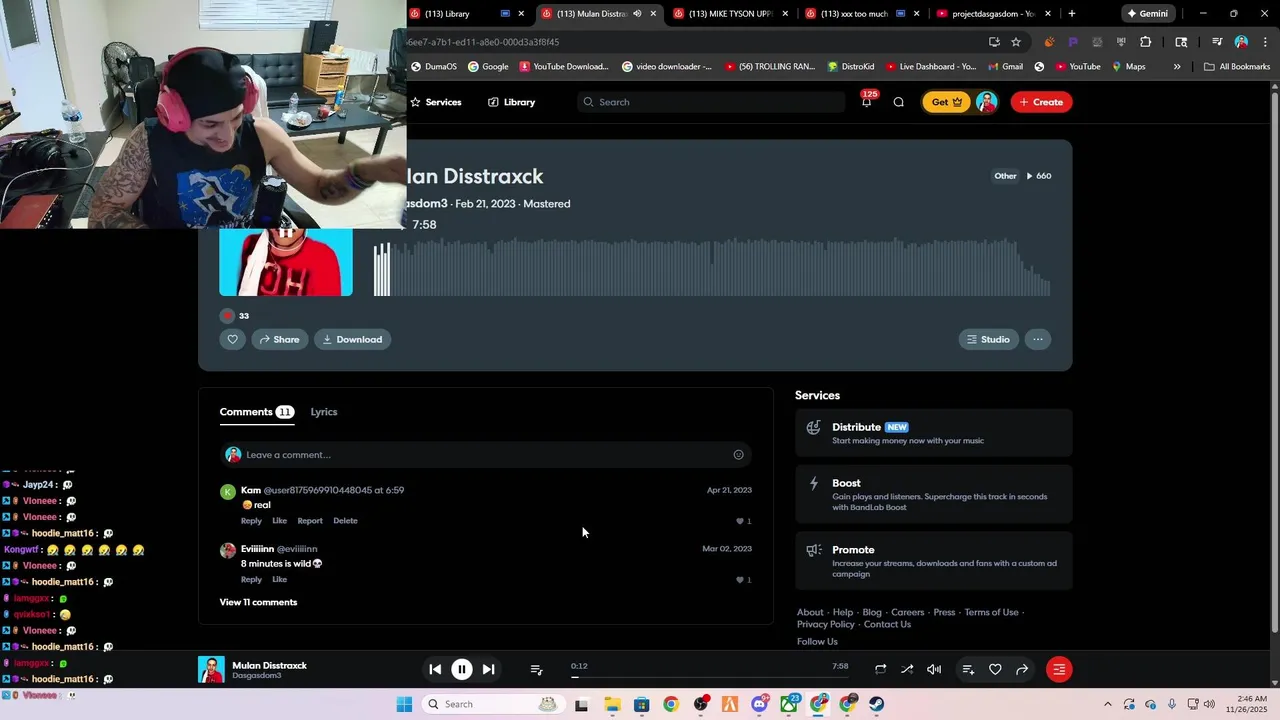The height and width of the screenshot is (720, 1280).
Task: Download the track
Action: 352,339
